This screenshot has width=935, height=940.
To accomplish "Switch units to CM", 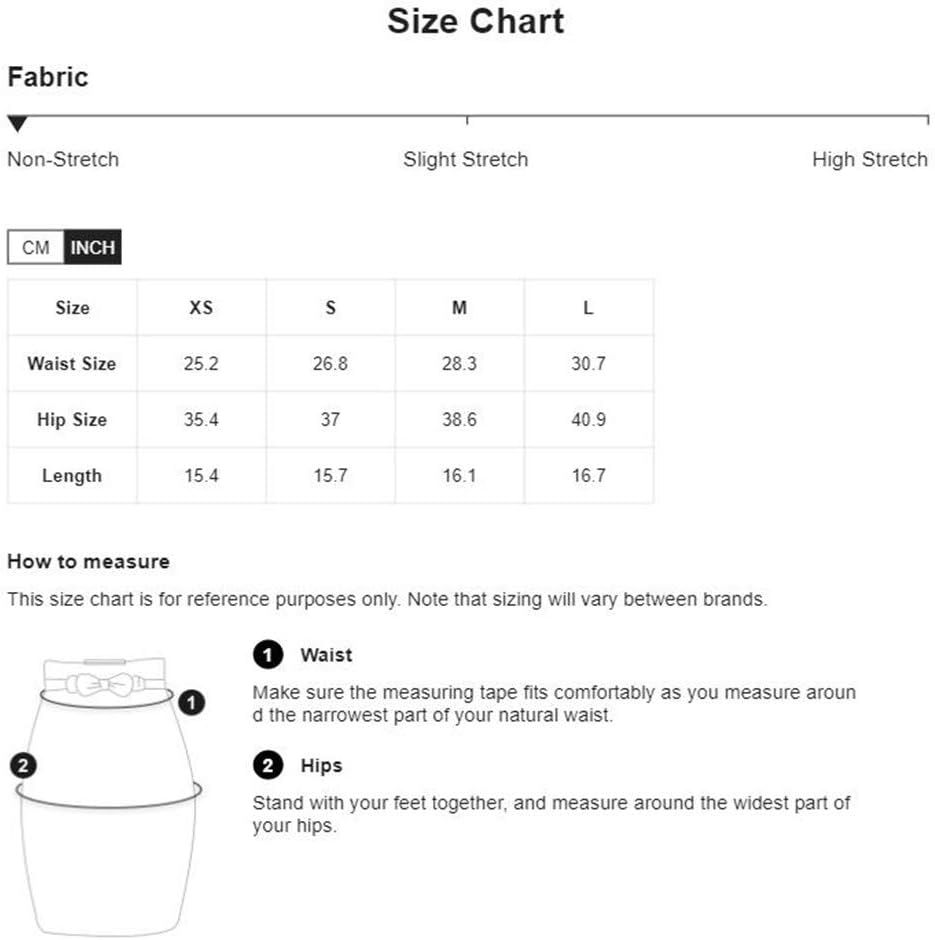I will click(x=35, y=247).
